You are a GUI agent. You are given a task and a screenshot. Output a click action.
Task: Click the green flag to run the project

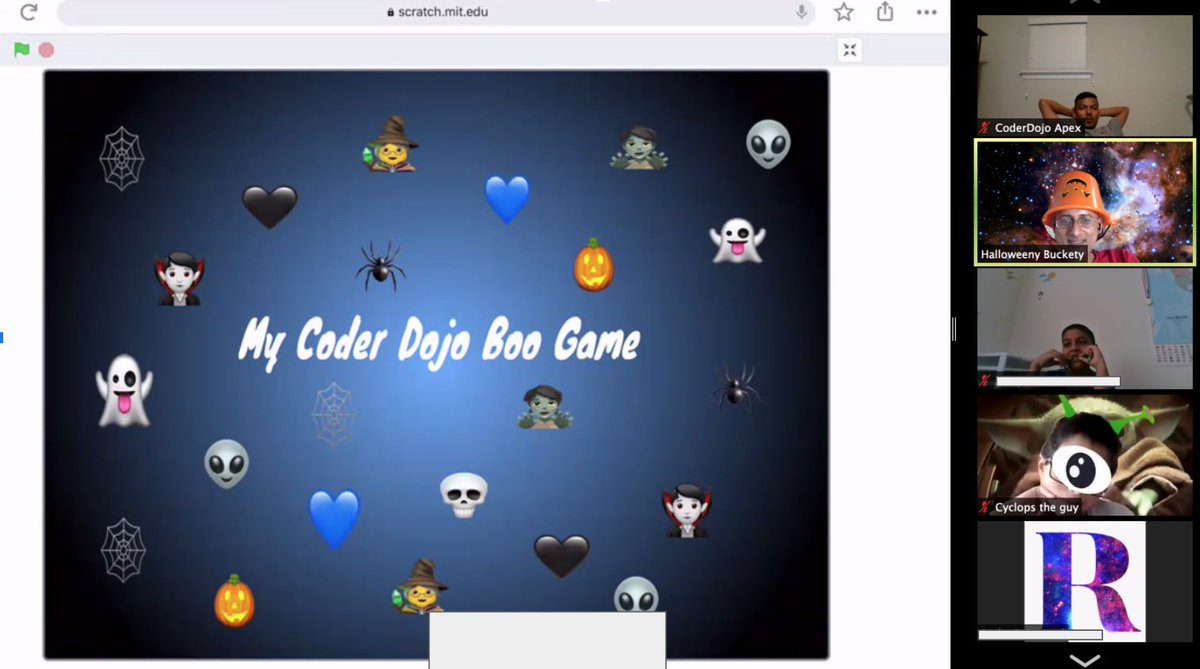point(22,48)
